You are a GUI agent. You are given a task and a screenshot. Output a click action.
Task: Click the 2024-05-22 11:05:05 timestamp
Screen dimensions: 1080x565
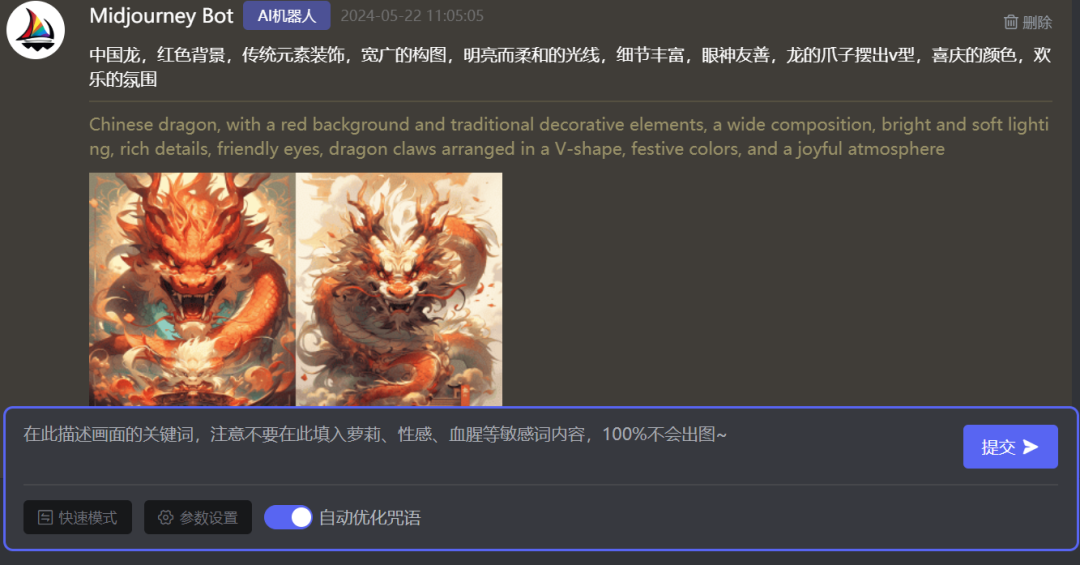click(x=412, y=16)
